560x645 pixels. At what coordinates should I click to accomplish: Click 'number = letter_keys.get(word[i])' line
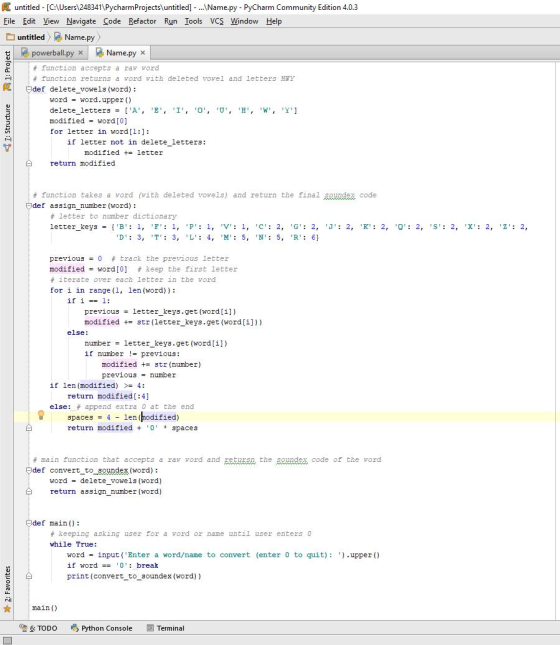coord(156,343)
